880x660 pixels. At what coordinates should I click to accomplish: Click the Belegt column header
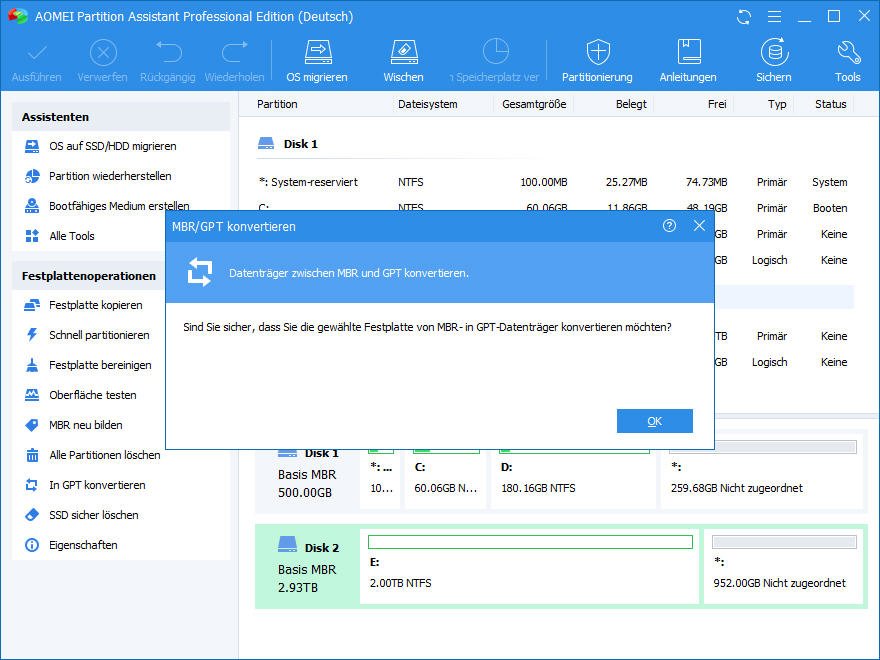pyautogui.click(x=631, y=104)
